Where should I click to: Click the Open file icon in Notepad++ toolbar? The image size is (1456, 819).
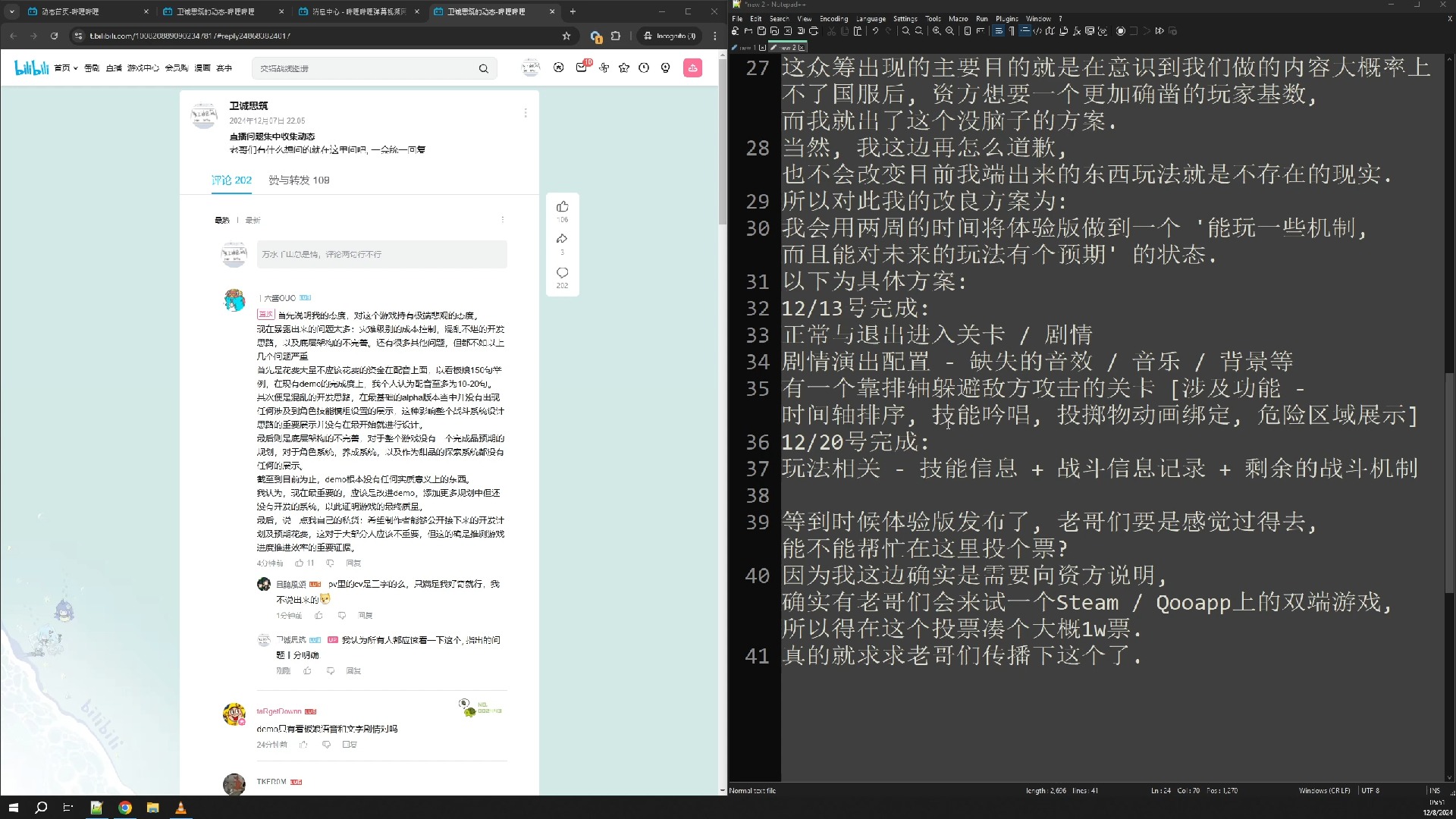tap(748, 31)
